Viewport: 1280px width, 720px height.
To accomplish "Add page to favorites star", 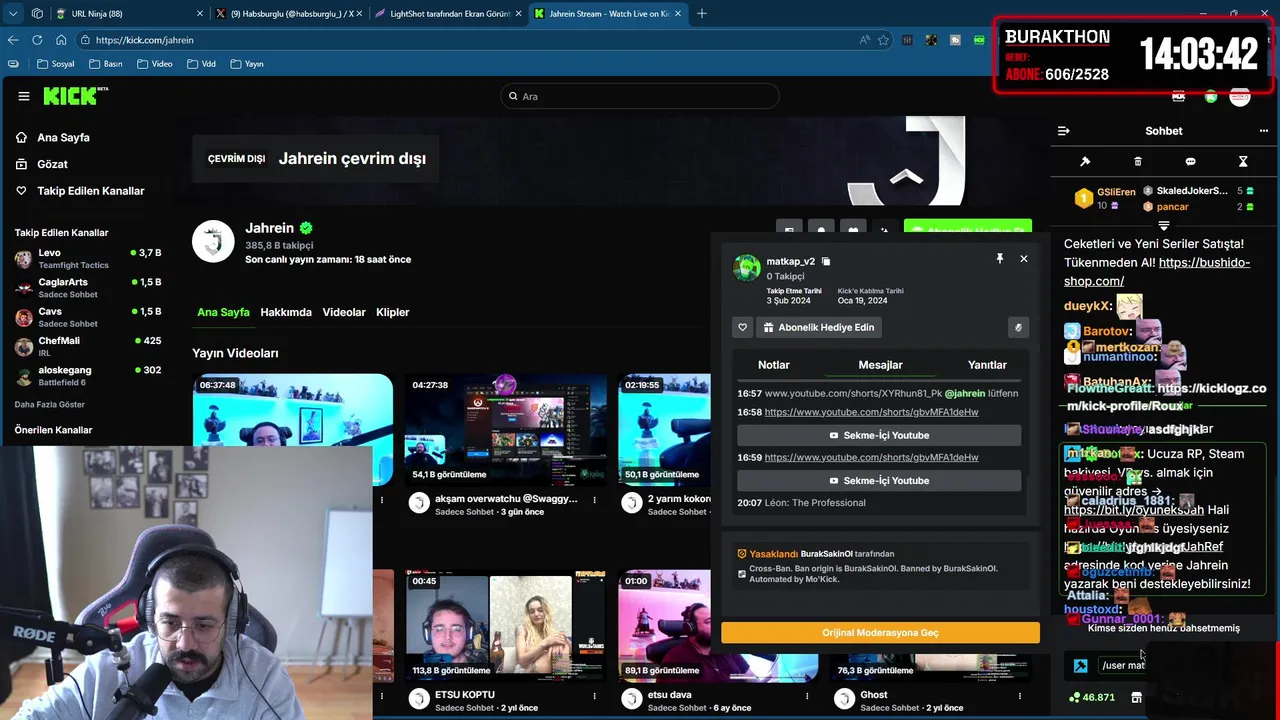I will point(883,40).
